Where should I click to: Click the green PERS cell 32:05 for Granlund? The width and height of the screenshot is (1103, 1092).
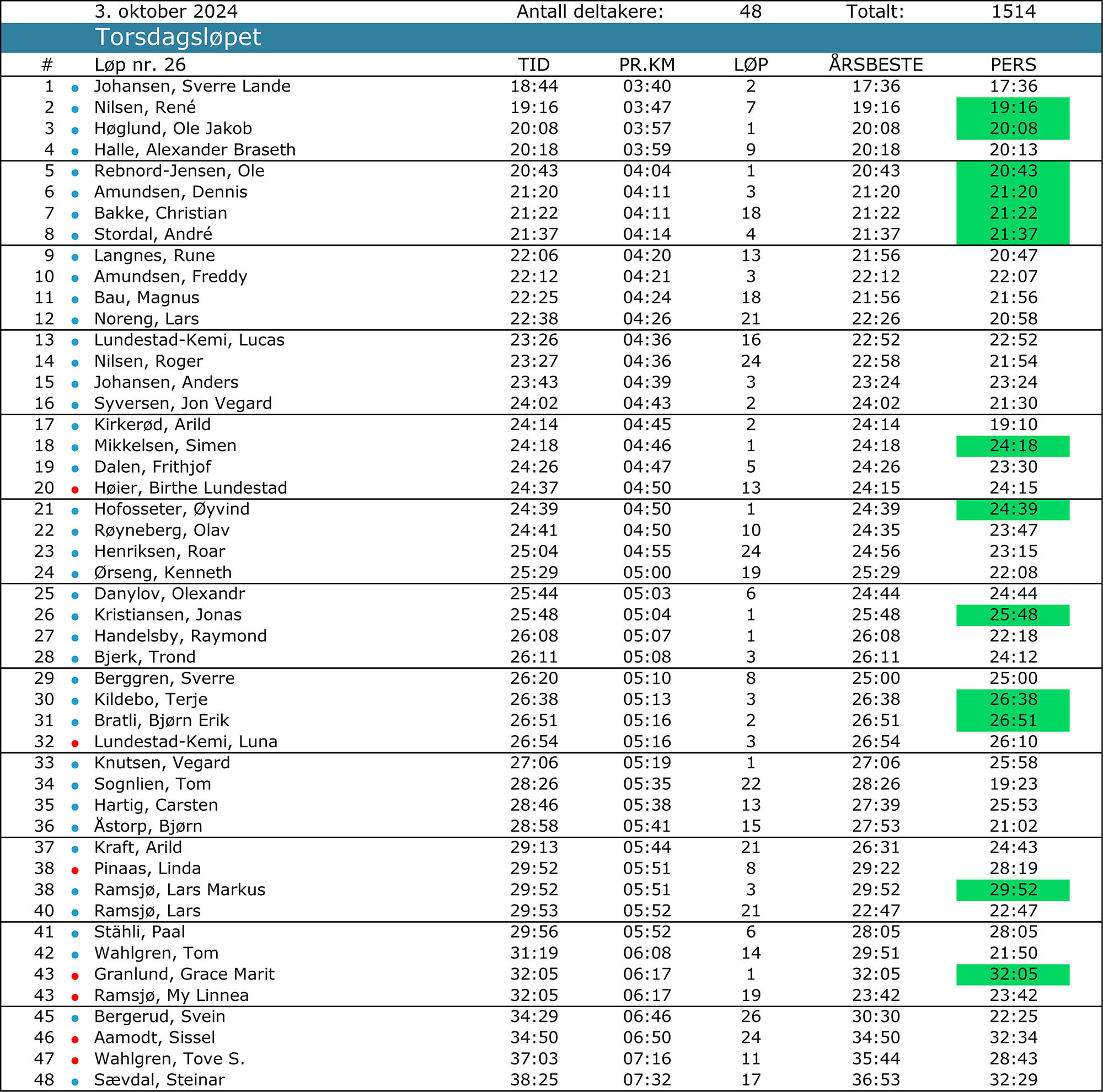point(1013,975)
